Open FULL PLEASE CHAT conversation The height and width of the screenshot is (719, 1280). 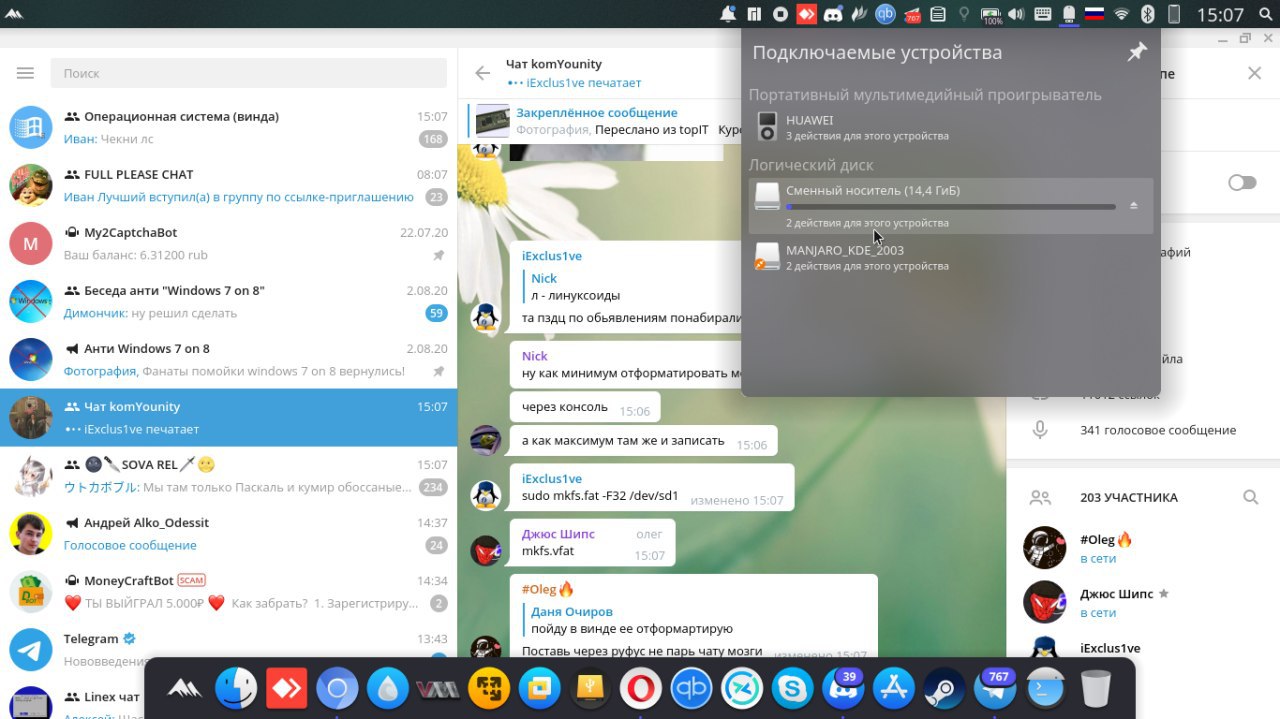pyautogui.click(x=228, y=186)
